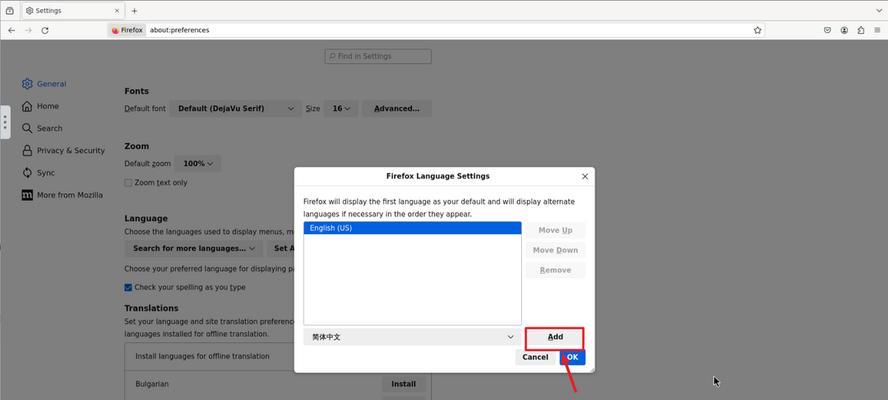
Task: Click the side panel handle with three dots
Action: (5, 122)
